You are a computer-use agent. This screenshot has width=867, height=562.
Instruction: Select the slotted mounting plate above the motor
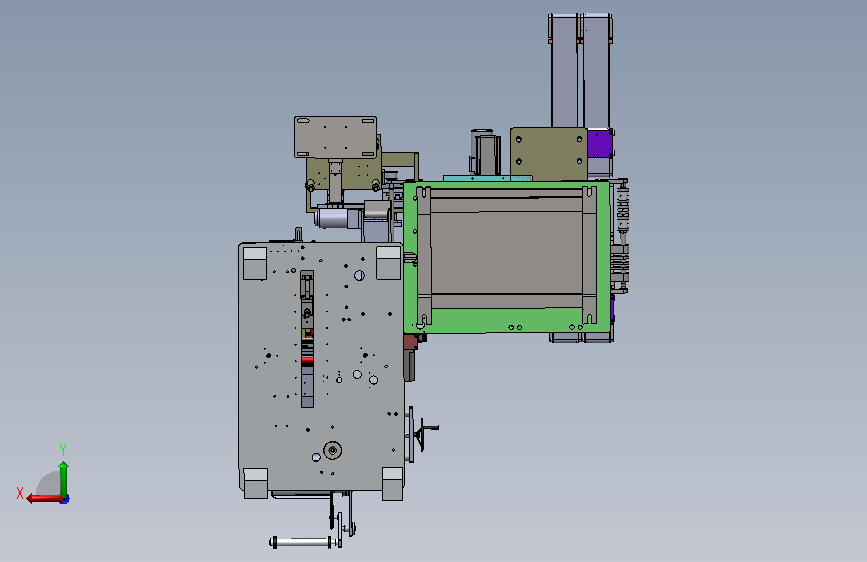[x=336, y=137]
